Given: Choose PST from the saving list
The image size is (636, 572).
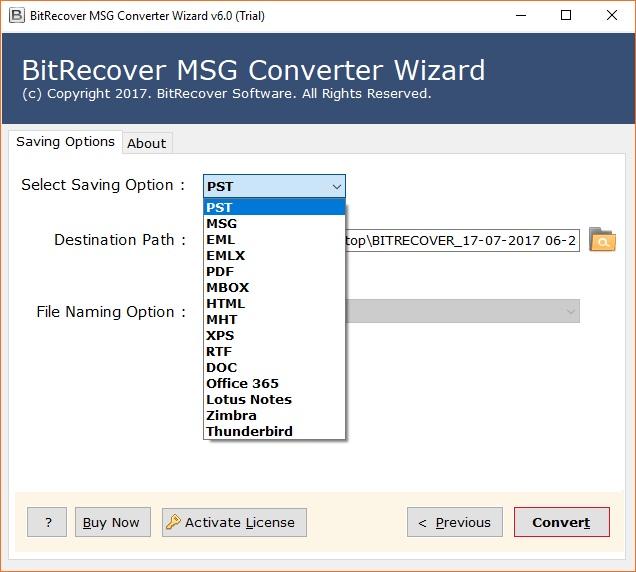Looking at the screenshot, I should tap(274, 207).
